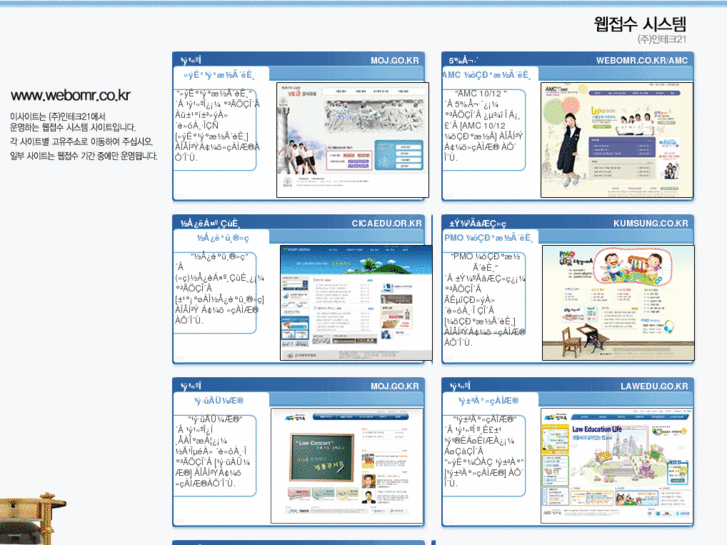The width and height of the screenshot is (727, 545).
Task: Click the MOJ.GO.KR address above the Law Concert card
Action: coord(395,386)
